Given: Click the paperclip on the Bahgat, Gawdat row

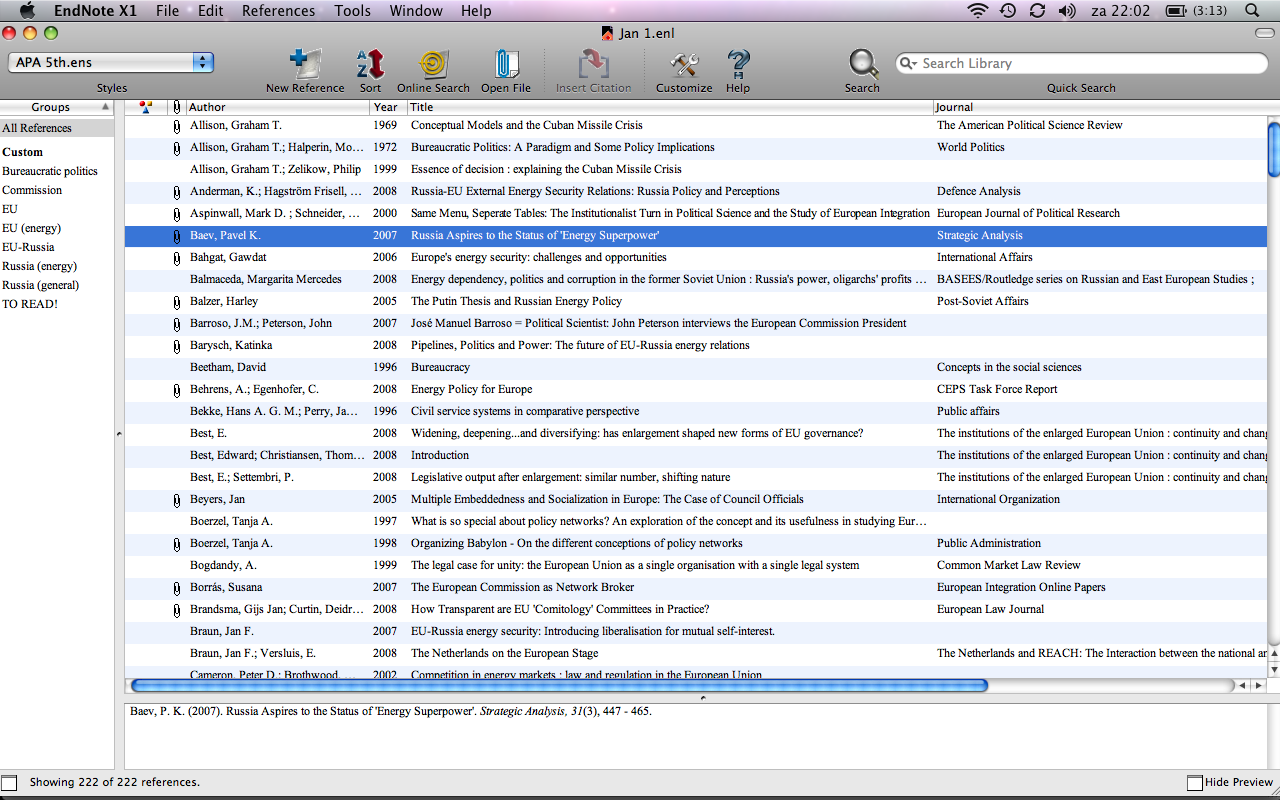Looking at the screenshot, I should pyautogui.click(x=177, y=258).
